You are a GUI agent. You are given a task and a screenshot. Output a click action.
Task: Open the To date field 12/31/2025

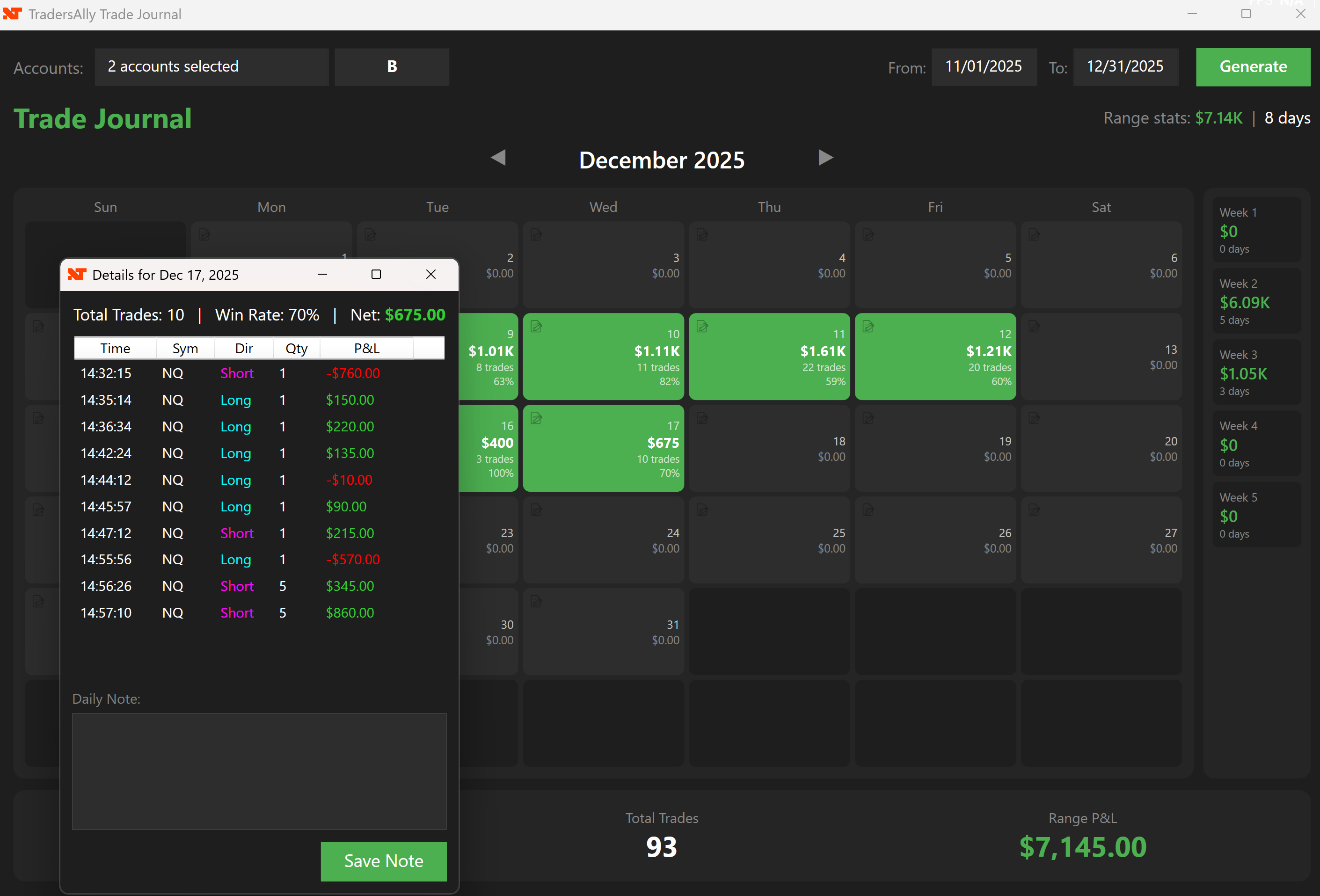1124,67
